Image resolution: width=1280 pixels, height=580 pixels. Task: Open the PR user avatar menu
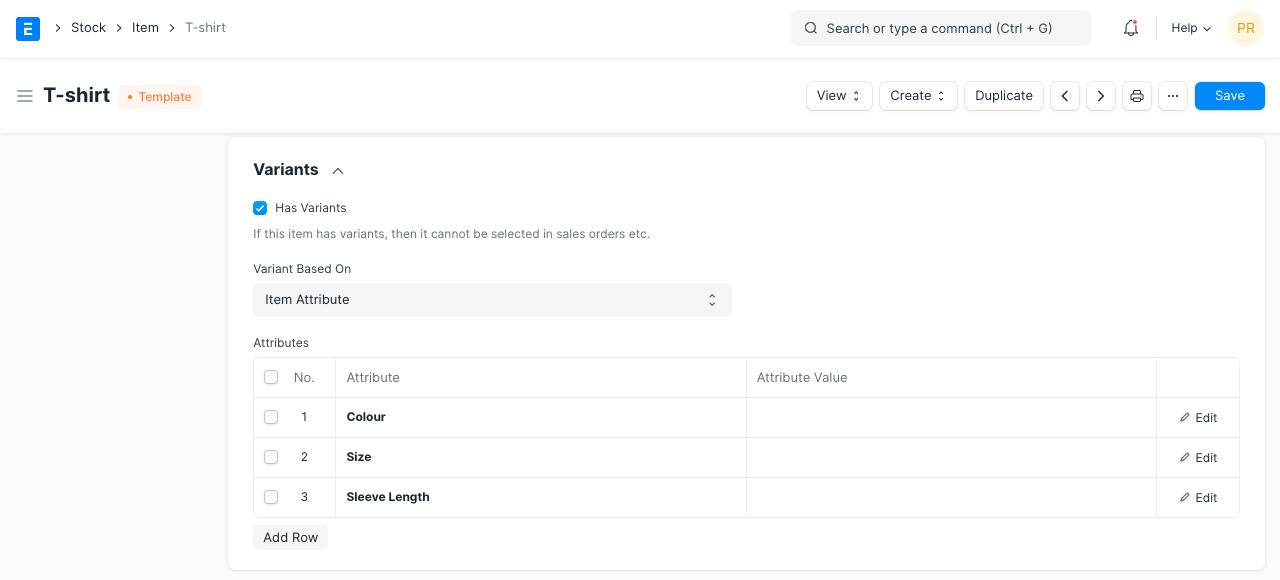1246,28
